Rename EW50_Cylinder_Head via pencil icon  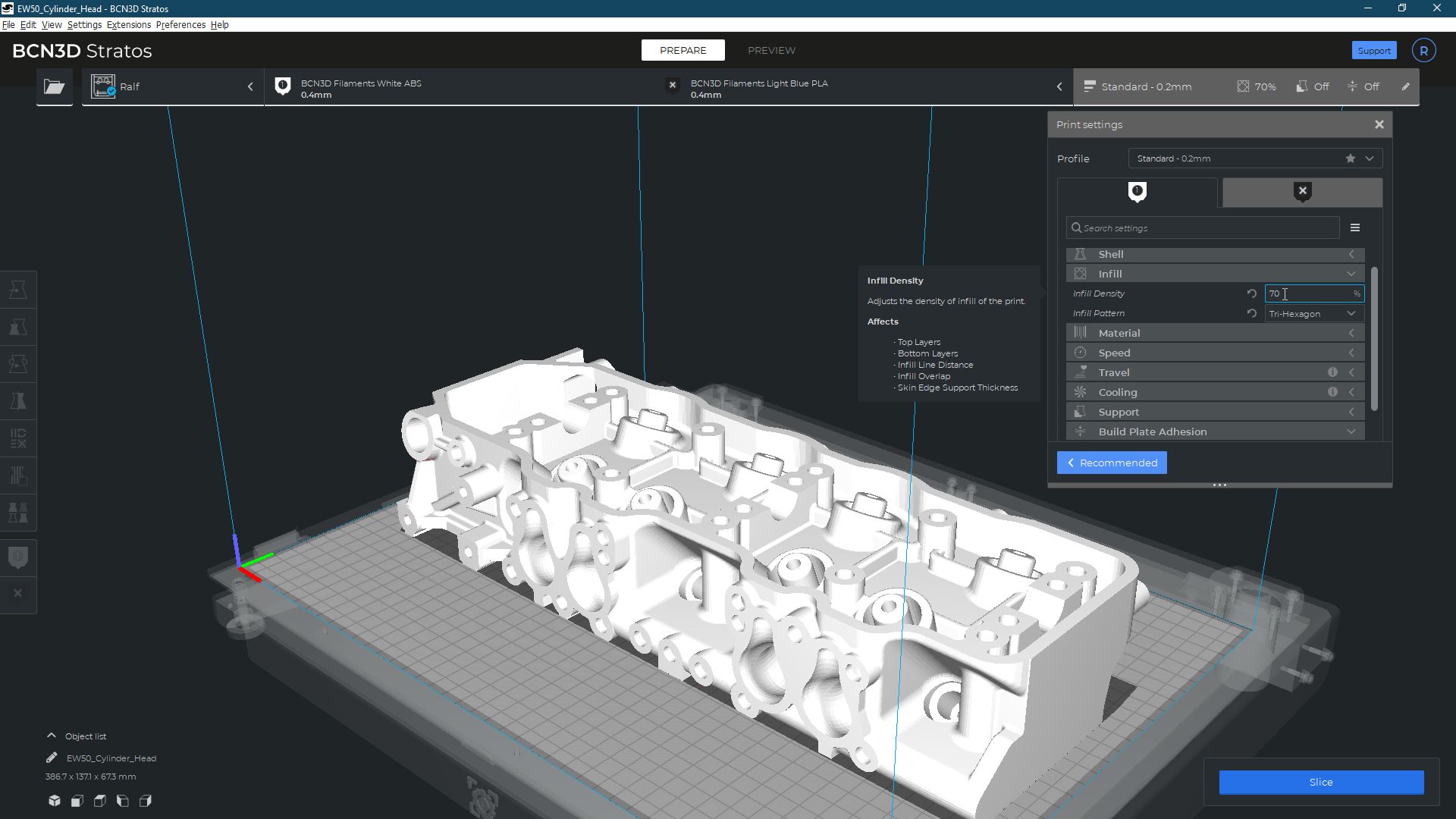click(x=52, y=758)
